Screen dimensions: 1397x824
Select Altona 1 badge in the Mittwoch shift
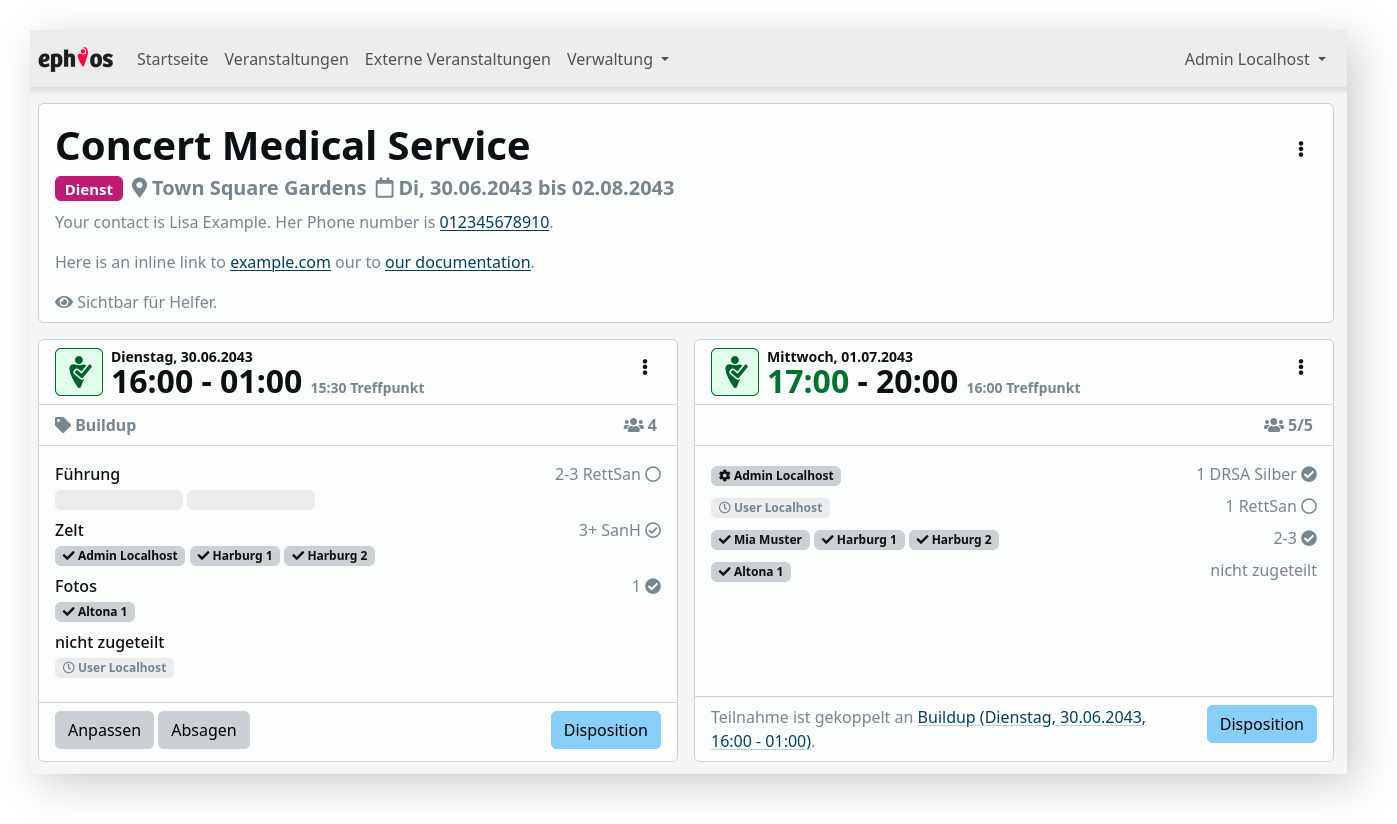point(751,572)
